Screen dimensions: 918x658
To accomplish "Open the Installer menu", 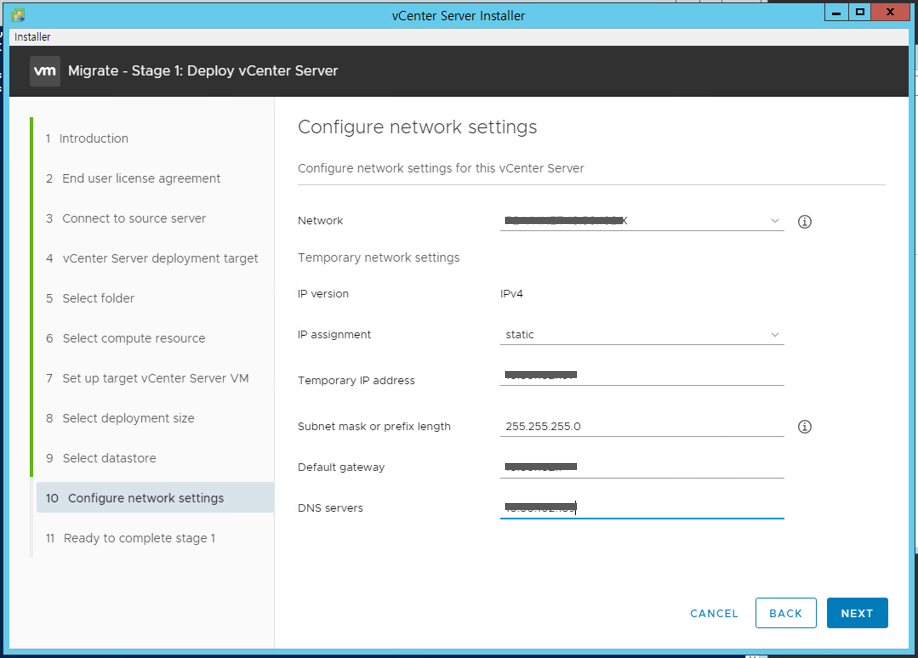I will tap(32, 37).
